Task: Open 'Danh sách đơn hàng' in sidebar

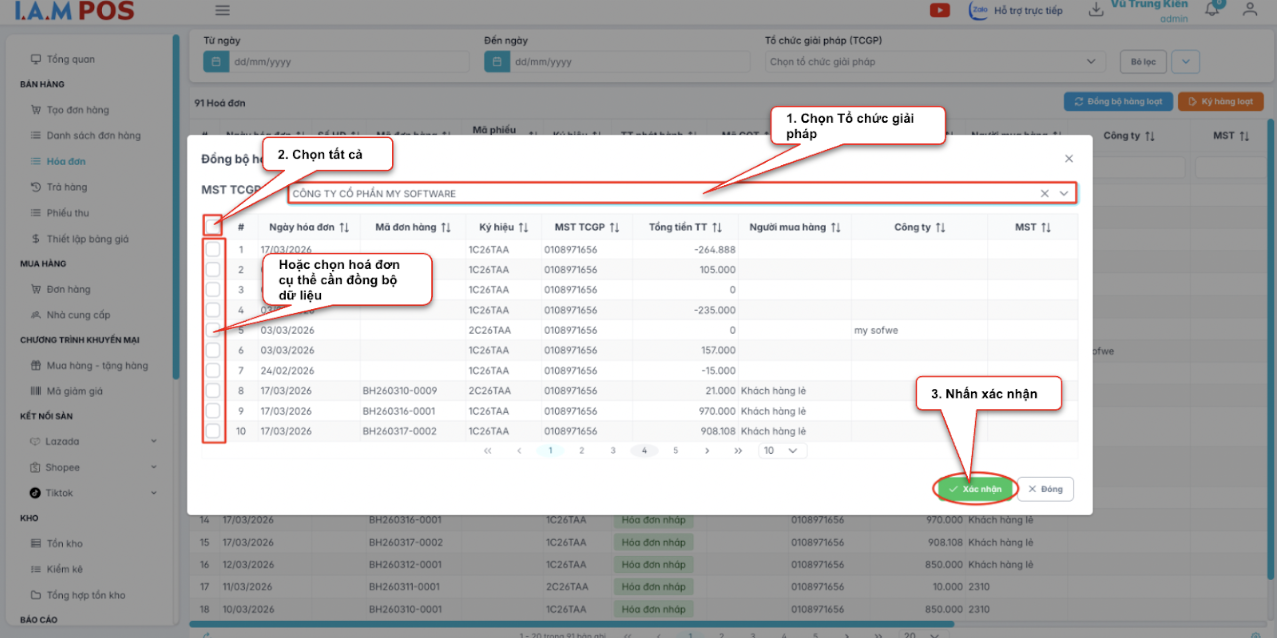Action: tap(93, 135)
